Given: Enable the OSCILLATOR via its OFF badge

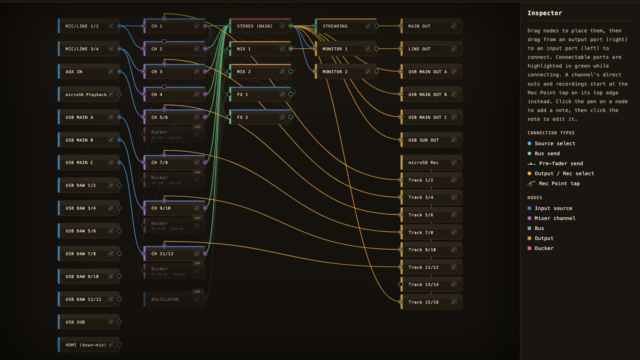Looking at the screenshot, I should tap(198, 292).
